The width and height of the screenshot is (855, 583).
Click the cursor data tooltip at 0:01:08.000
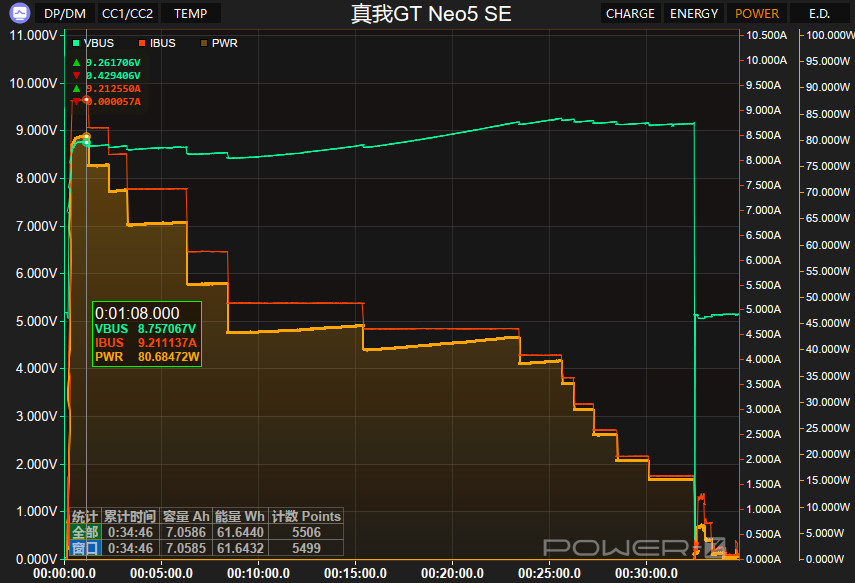tap(147, 334)
